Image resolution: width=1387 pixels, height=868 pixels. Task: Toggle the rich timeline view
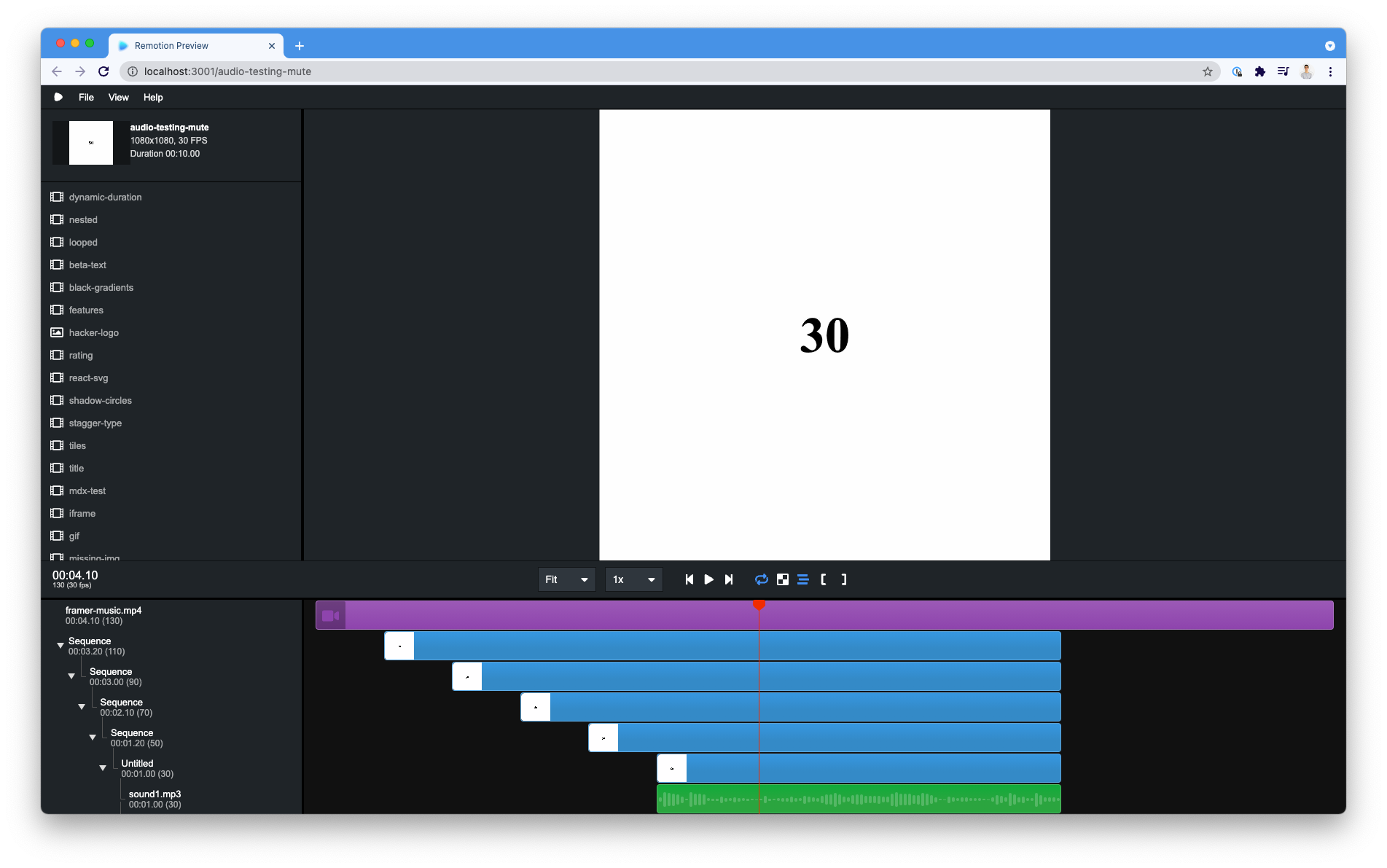802,579
